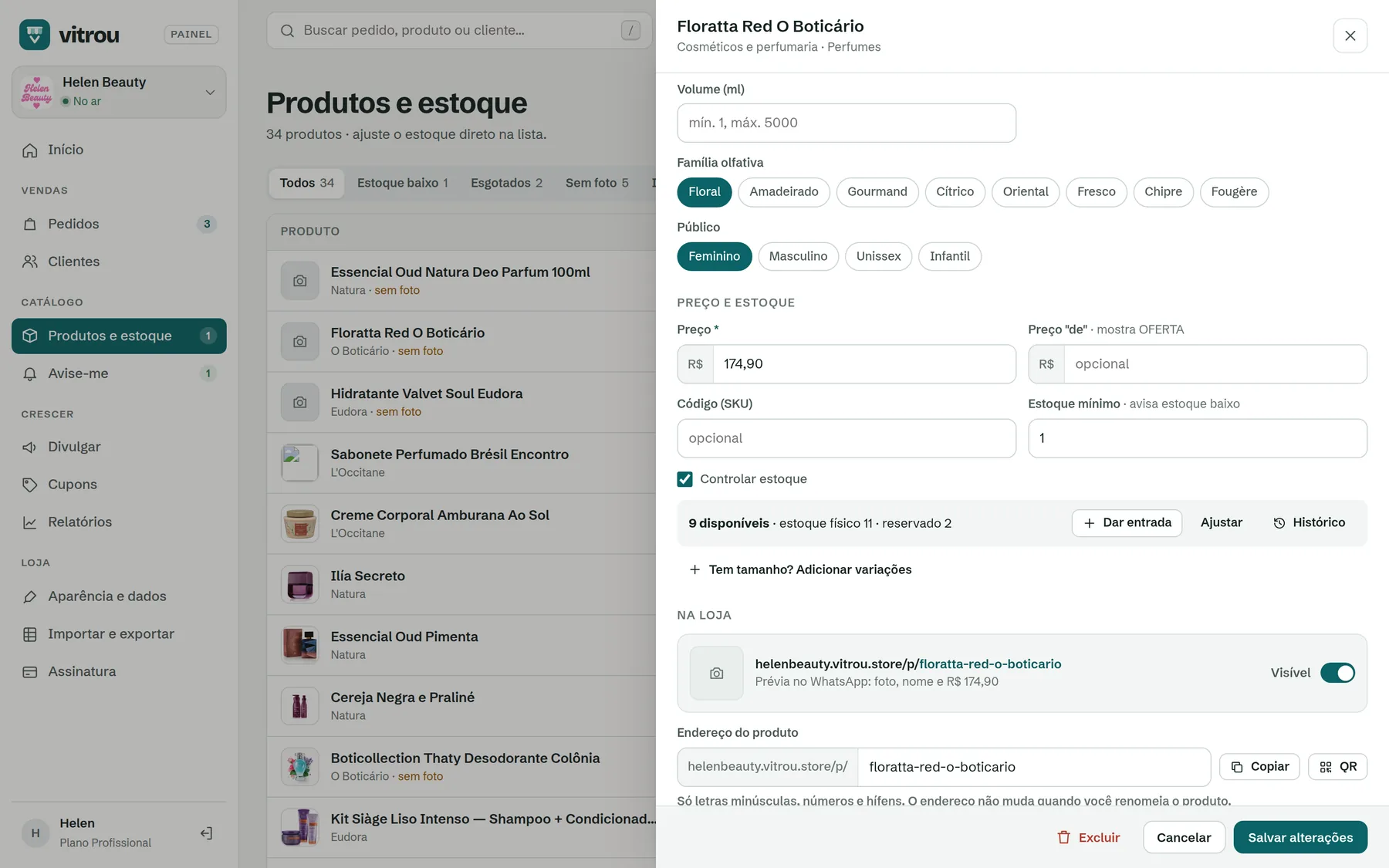Close the product panel
The image size is (1389, 868).
coord(1350,35)
